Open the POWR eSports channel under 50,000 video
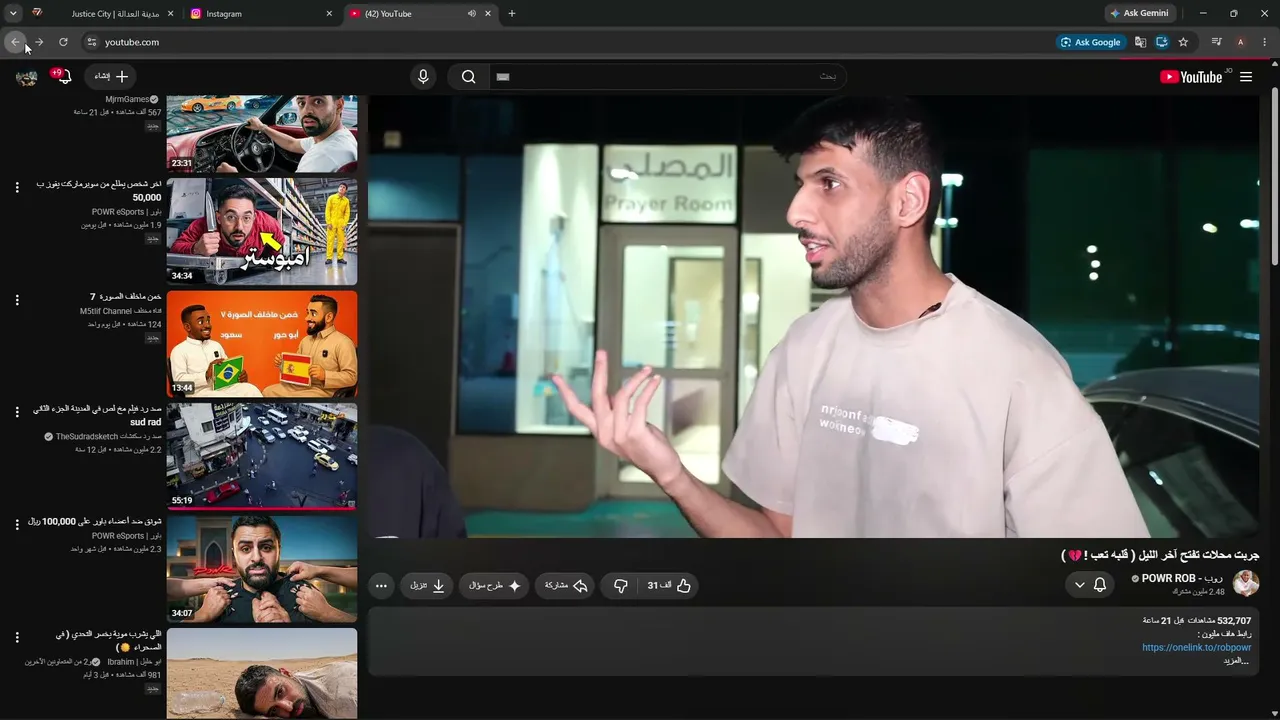This screenshot has height=720, width=1280. pyautogui.click(x=126, y=212)
